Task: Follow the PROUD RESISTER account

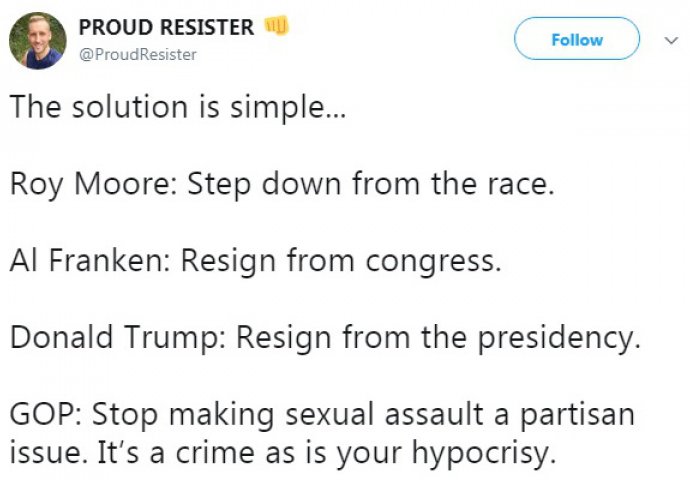Action: point(577,40)
